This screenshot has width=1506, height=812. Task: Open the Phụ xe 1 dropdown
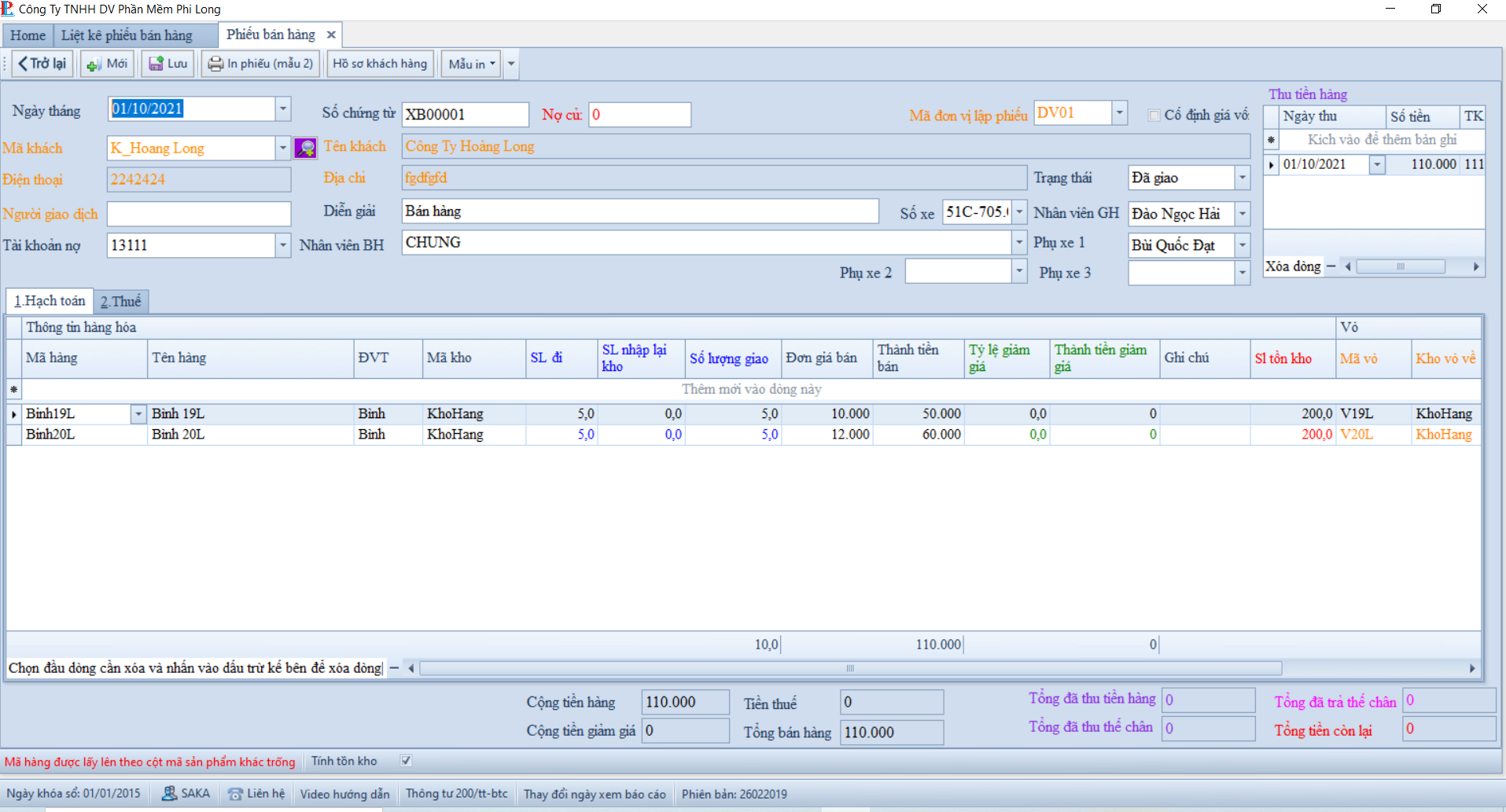[x=1243, y=245]
